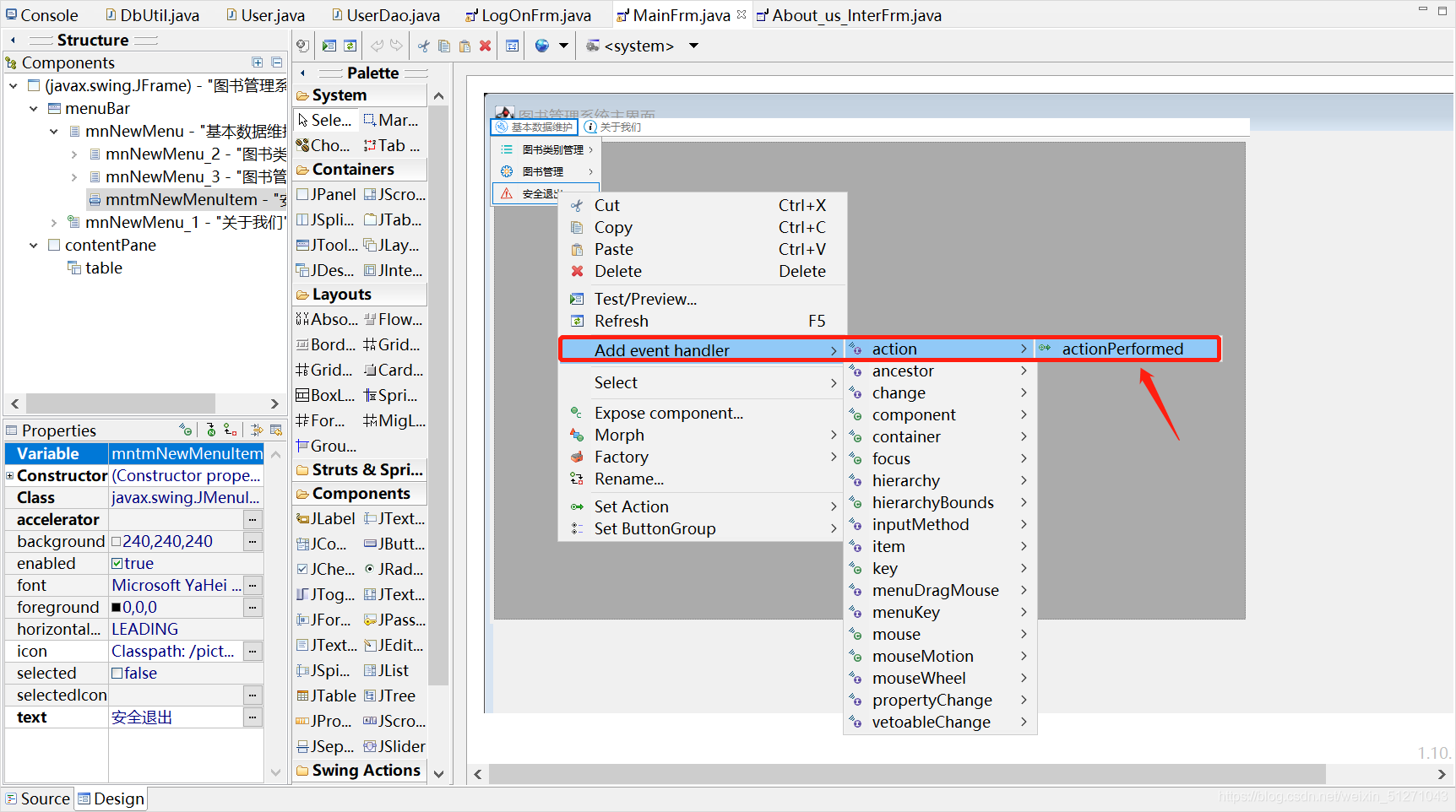Enable the selected property checkbox
This screenshot has height=812, width=1456.
(x=117, y=673)
